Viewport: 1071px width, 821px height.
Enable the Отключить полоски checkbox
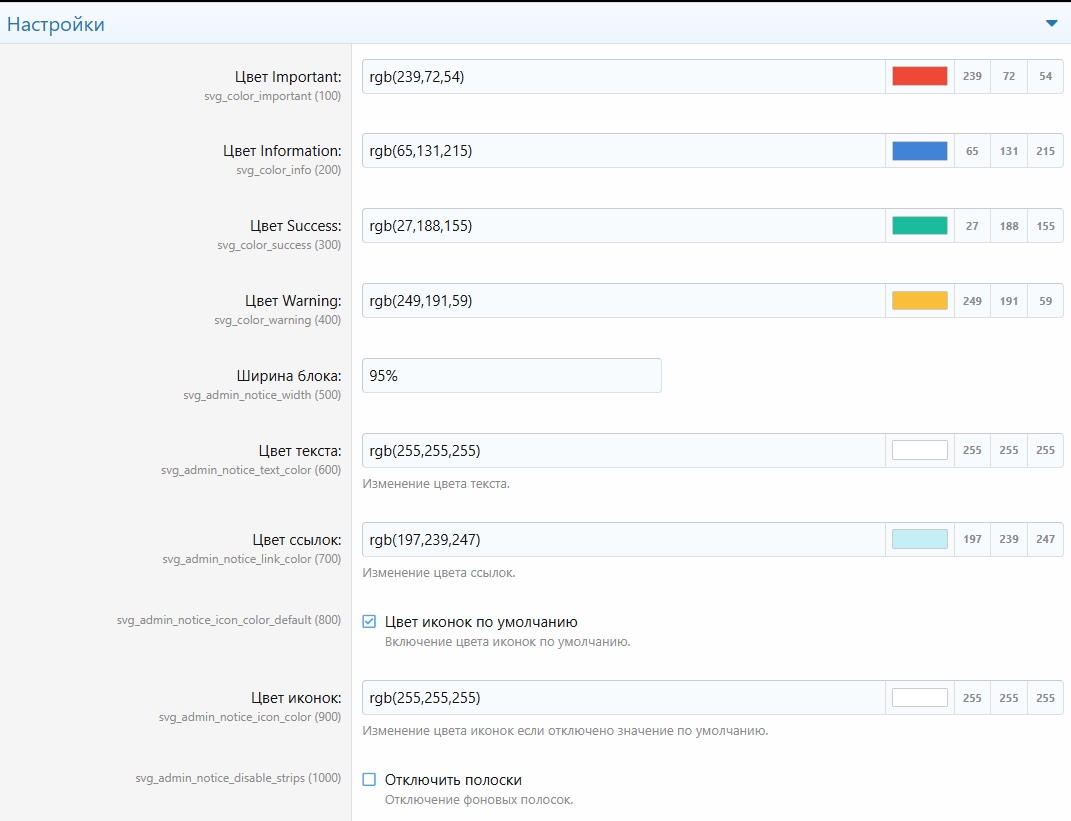(x=369, y=779)
